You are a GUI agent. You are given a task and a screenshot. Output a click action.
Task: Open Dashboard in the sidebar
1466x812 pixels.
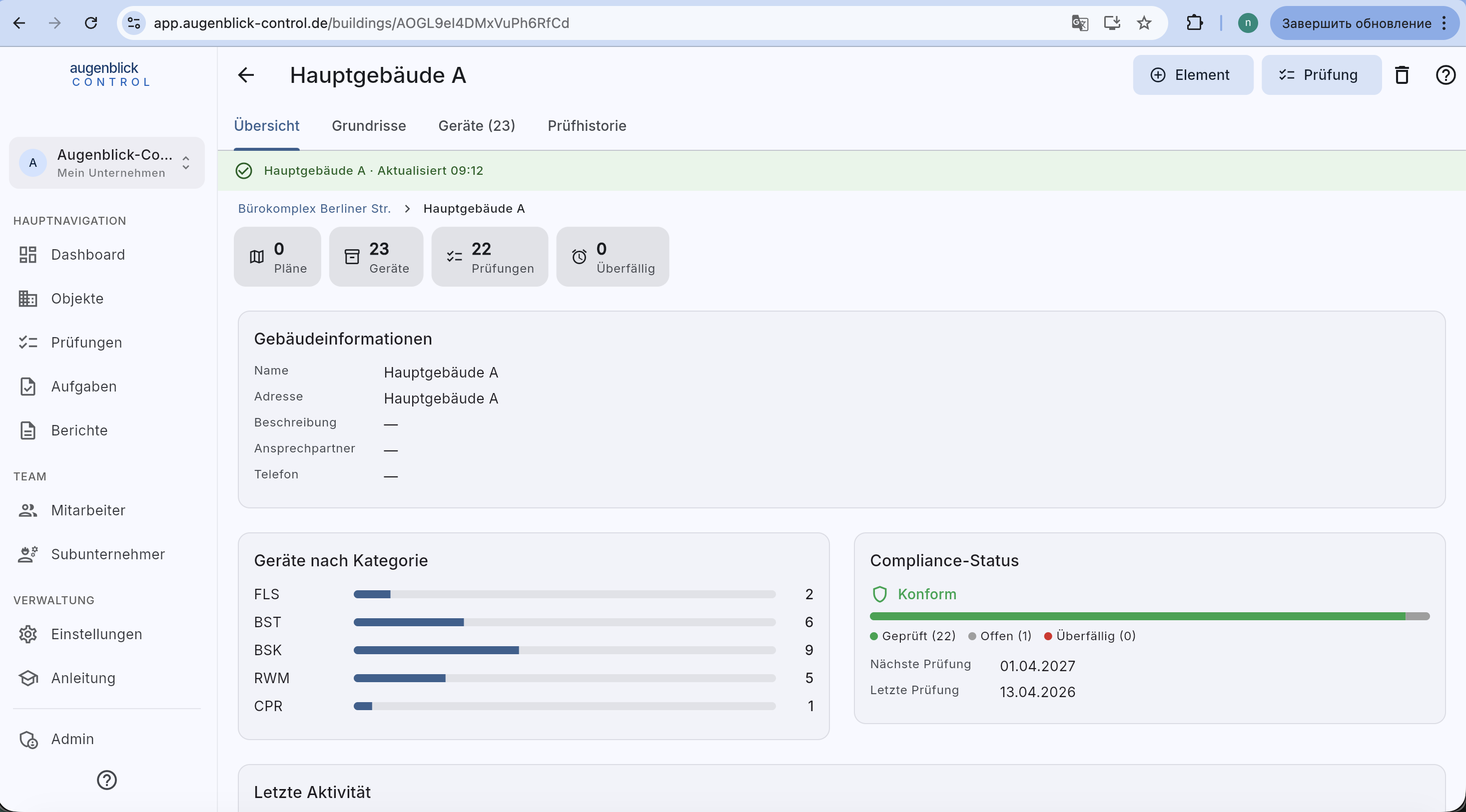pyautogui.click(x=106, y=255)
